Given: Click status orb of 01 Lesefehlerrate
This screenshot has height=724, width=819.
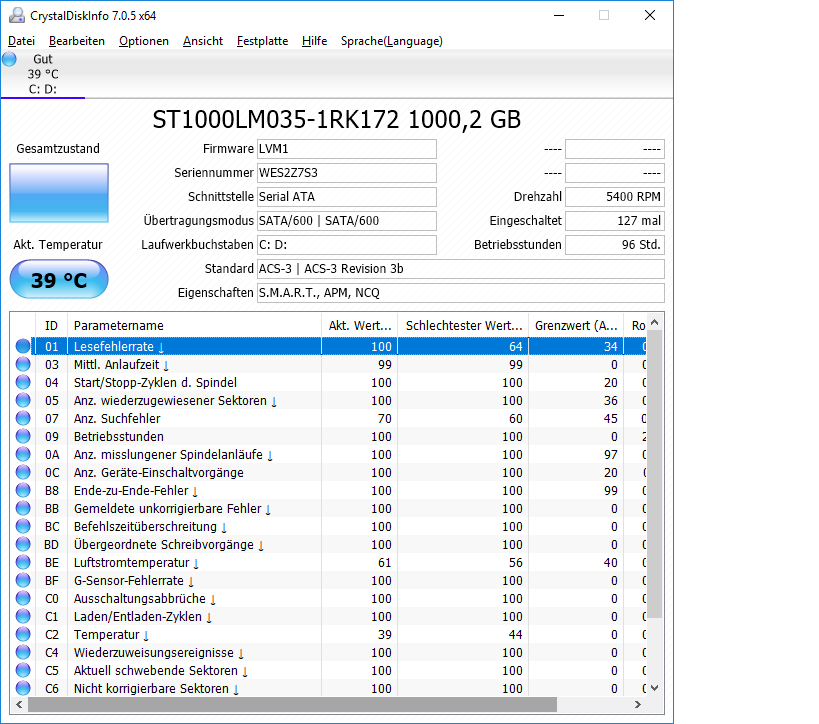Looking at the screenshot, I should click(23, 346).
